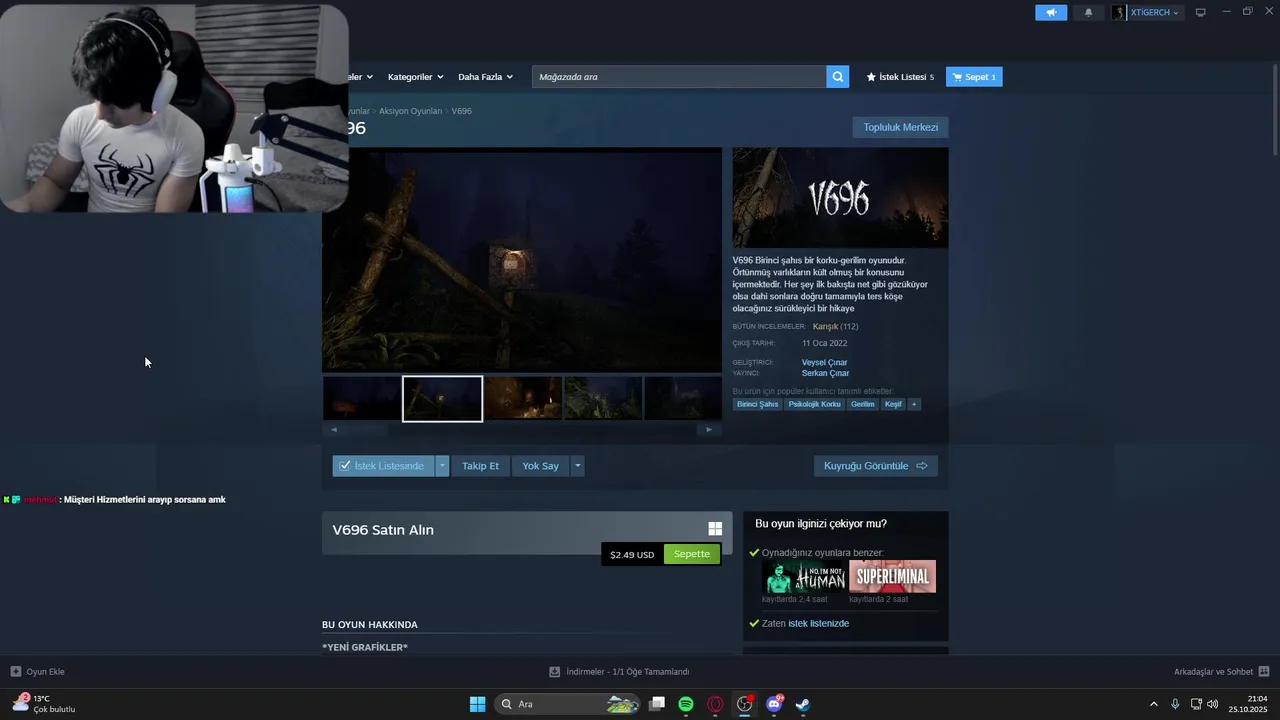Select the highlighted second screenshot thumbnail
This screenshot has width=1280, height=720.
coord(442,398)
